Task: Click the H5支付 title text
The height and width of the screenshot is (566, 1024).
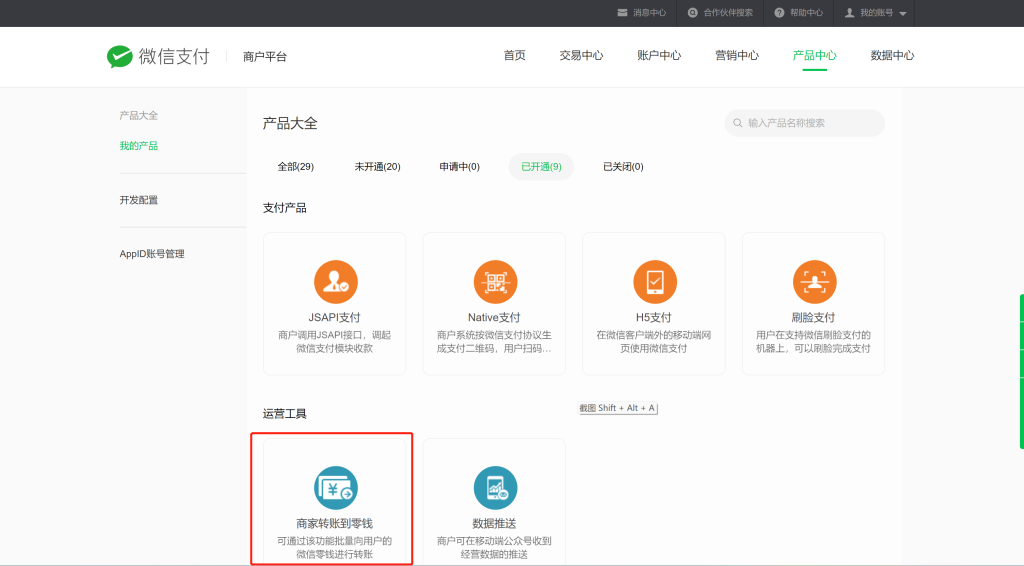Action: pos(654,317)
